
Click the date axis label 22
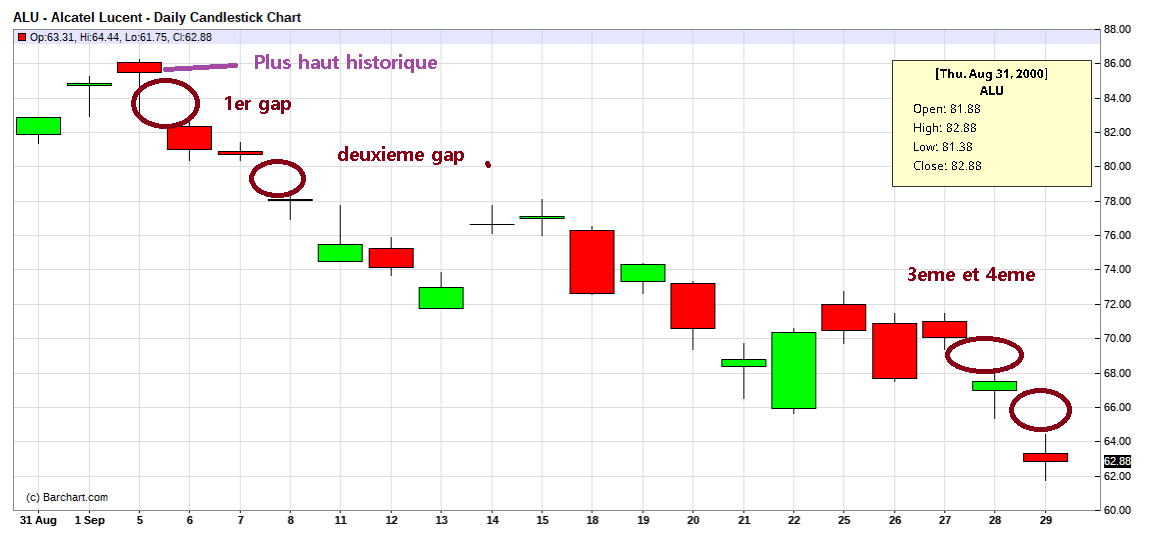point(793,521)
